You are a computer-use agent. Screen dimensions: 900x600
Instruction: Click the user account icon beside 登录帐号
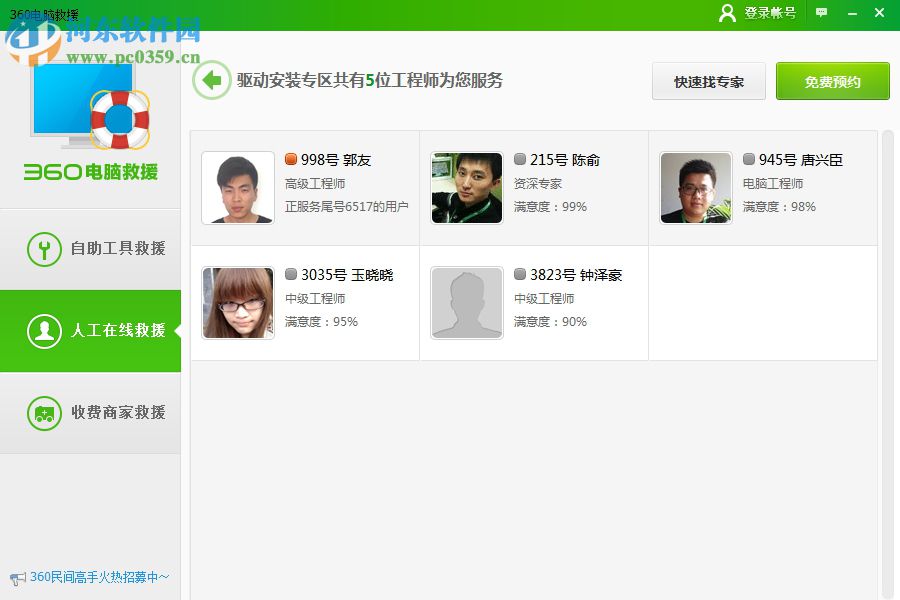(x=727, y=13)
